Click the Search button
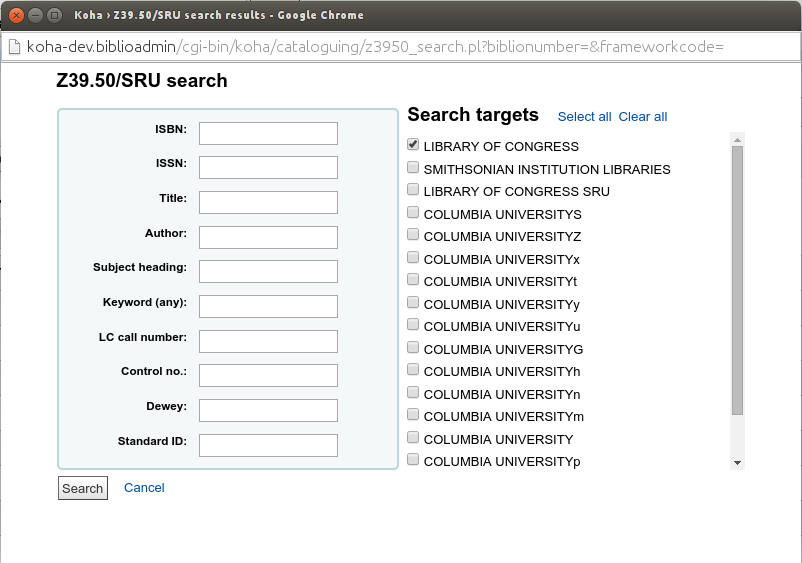The image size is (802, 563). coord(82,488)
